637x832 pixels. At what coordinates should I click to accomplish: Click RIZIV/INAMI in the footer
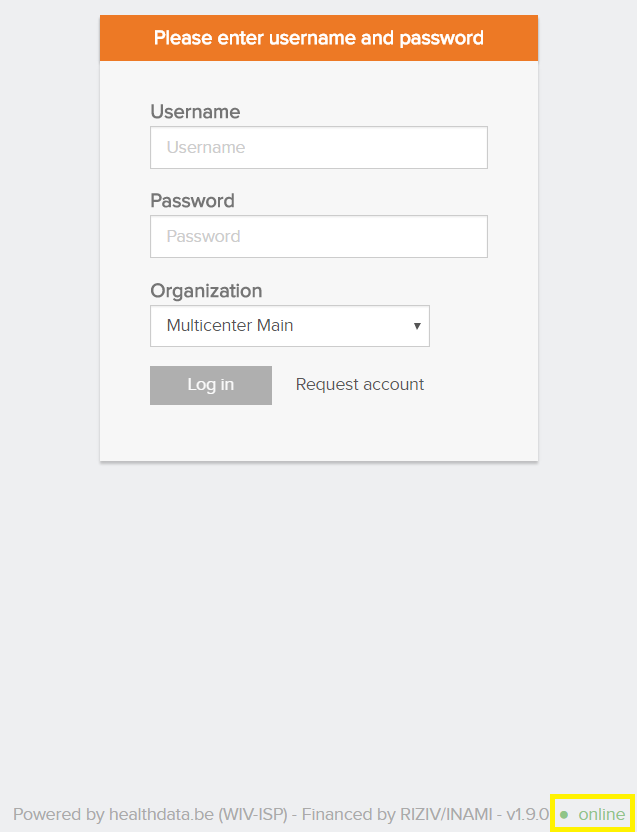click(x=440, y=815)
